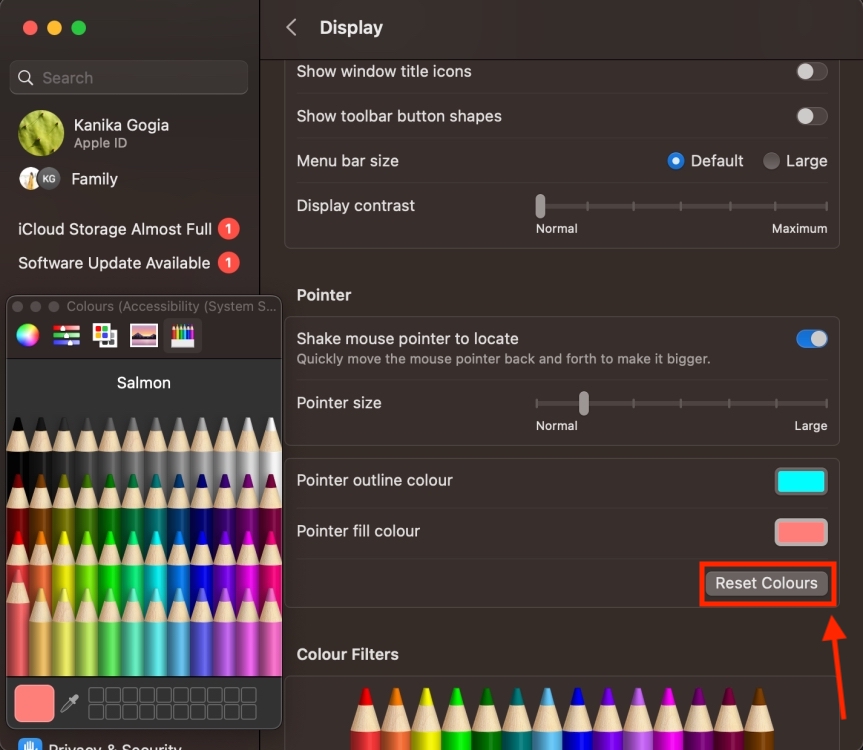This screenshot has height=750, width=863.
Task: Activate the eyedropper colour sampler
Action: click(68, 703)
